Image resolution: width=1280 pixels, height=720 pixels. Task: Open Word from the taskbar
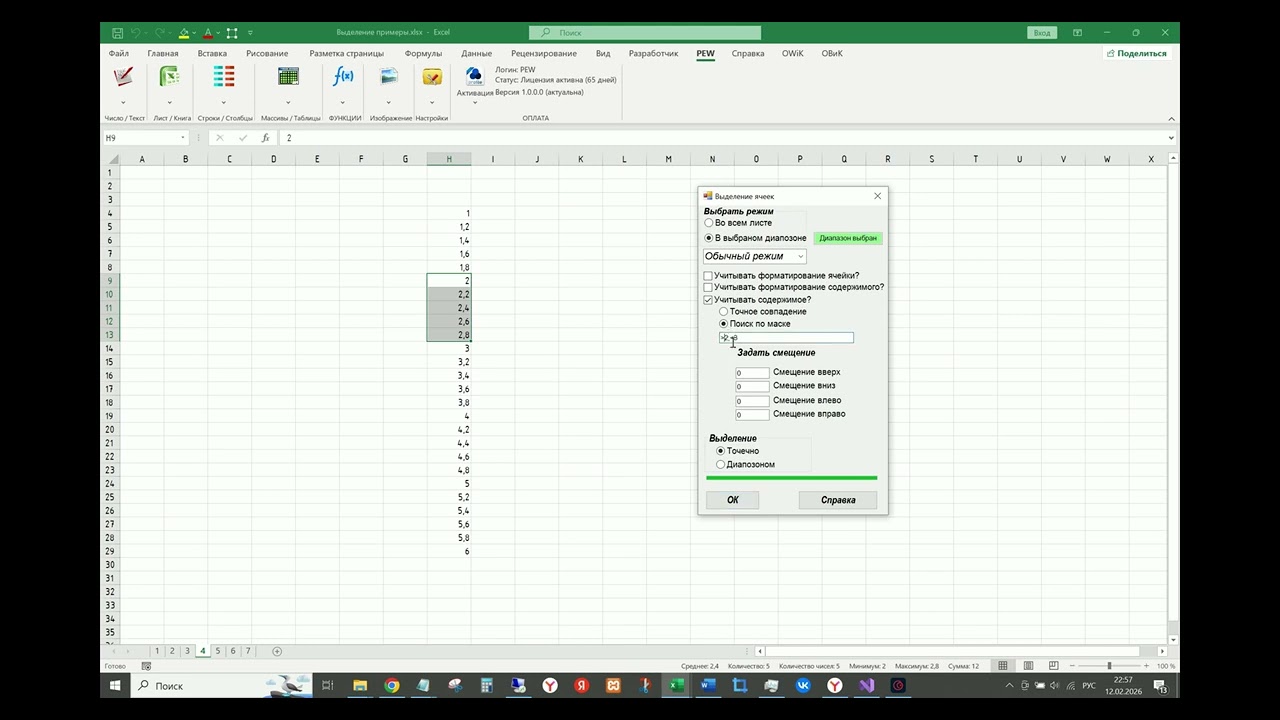708,686
